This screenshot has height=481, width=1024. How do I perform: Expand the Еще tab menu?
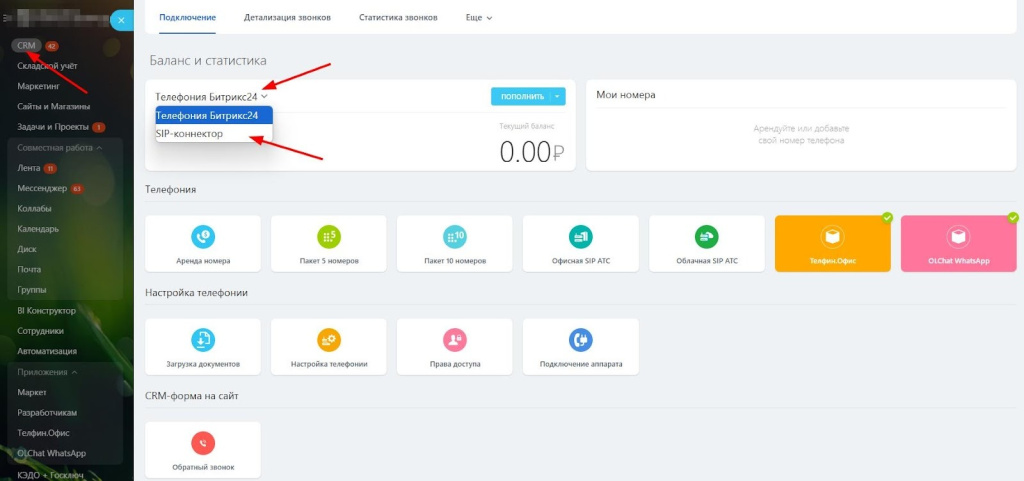[479, 18]
